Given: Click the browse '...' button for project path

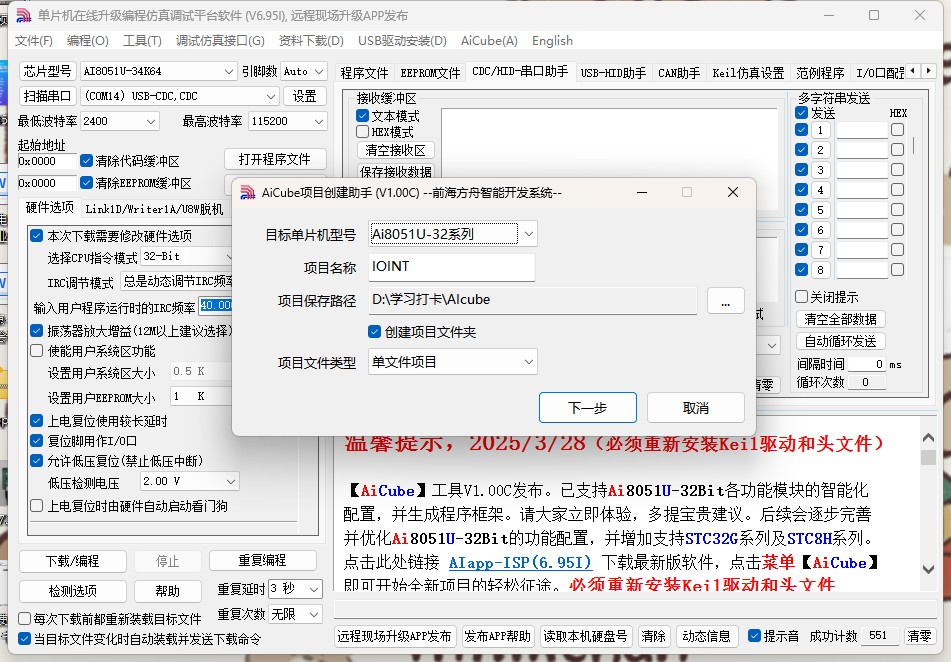Looking at the screenshot, I should (725, 301).
